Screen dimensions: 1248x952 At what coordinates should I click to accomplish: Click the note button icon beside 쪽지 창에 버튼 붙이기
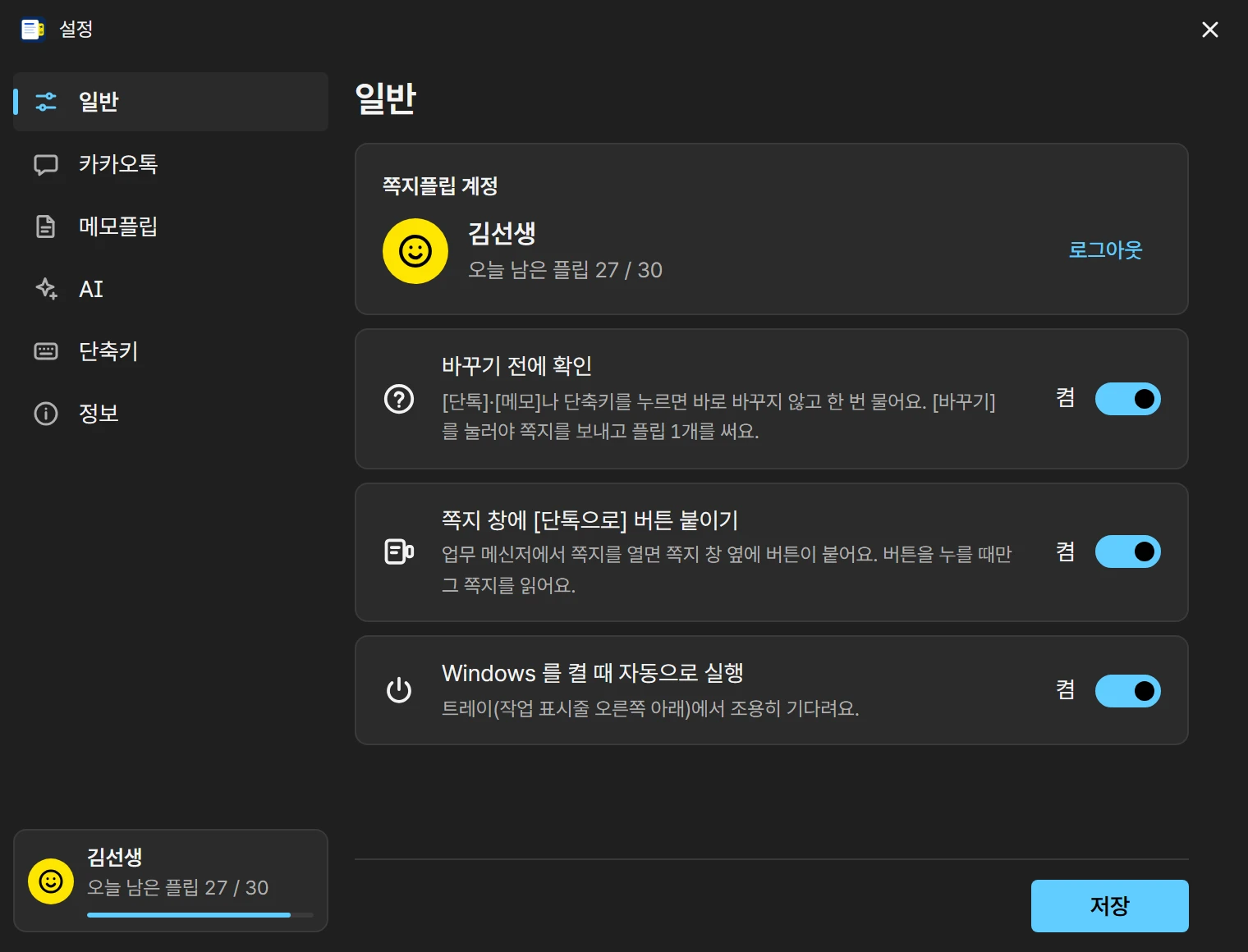pyautogui.click(x=399, y=552)
